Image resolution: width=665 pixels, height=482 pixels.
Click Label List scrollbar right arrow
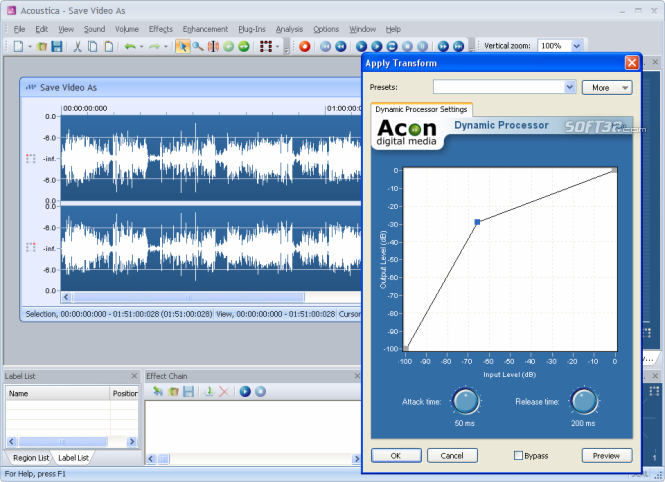coord(132,441)
